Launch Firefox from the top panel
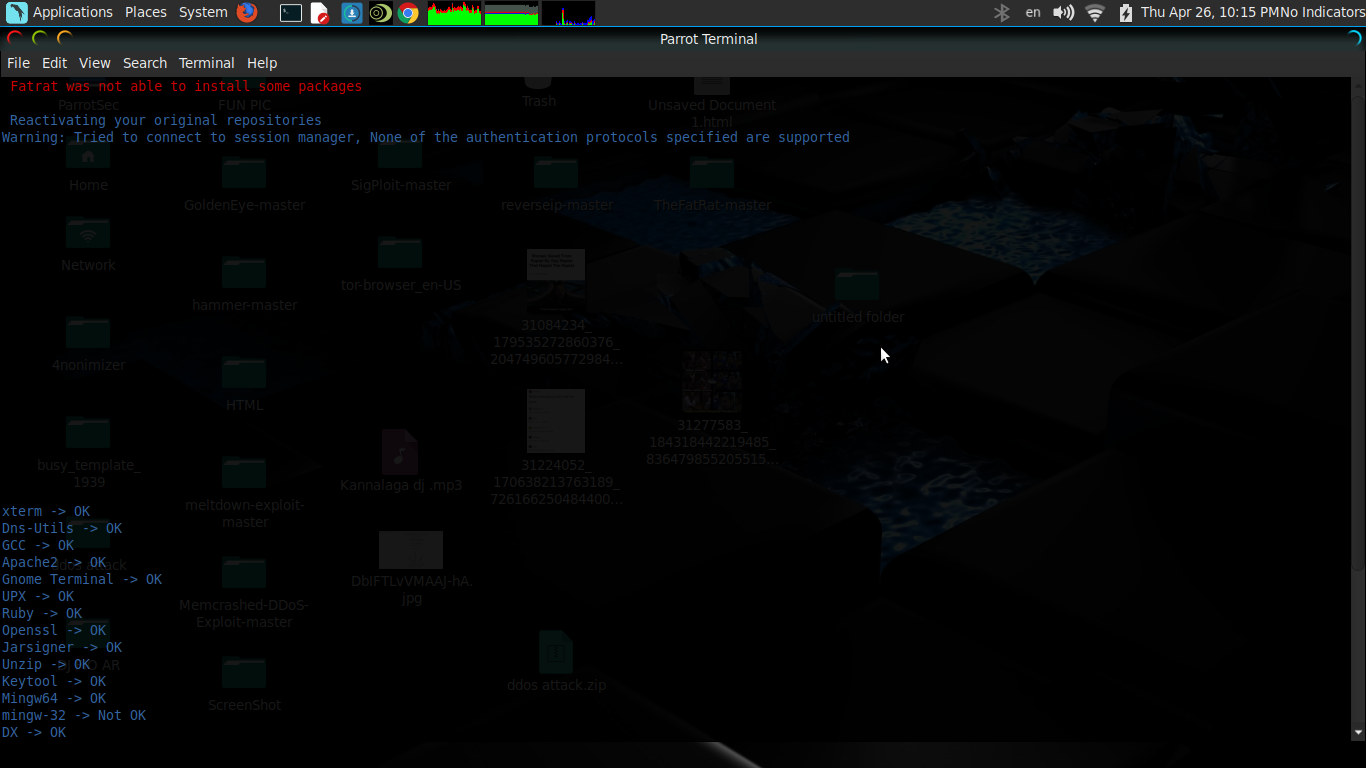 247,13
